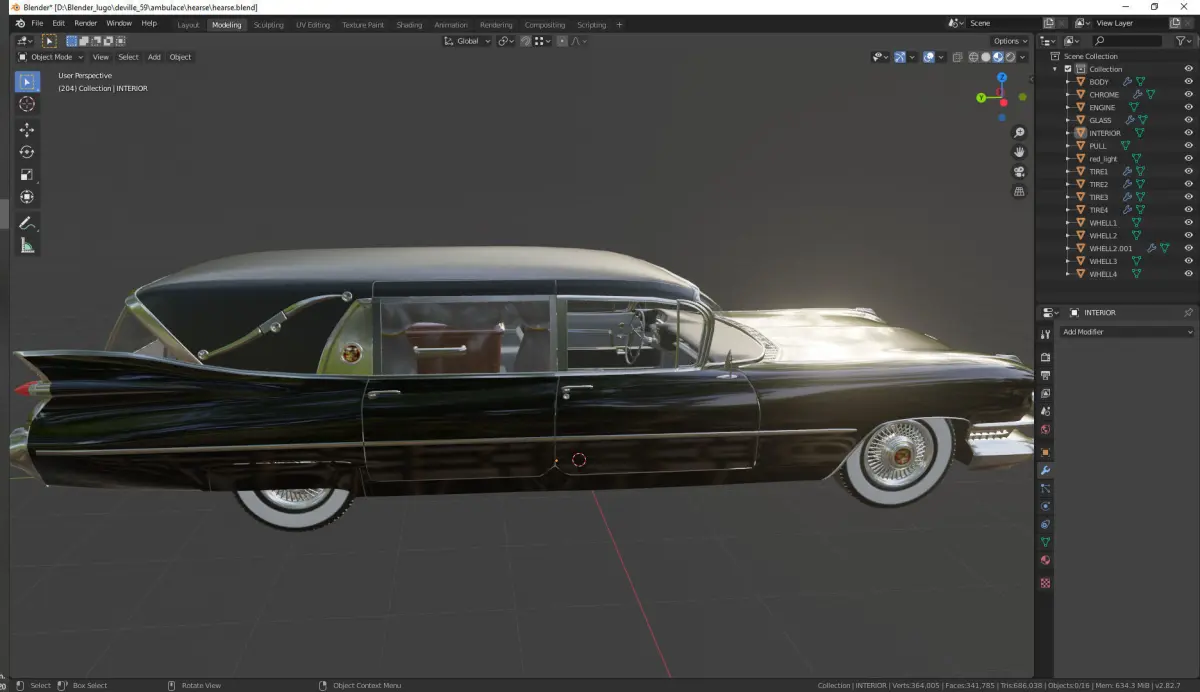Open the Render properties tab
Screen dimensions: 1200x692
[x=1045, y=357]
